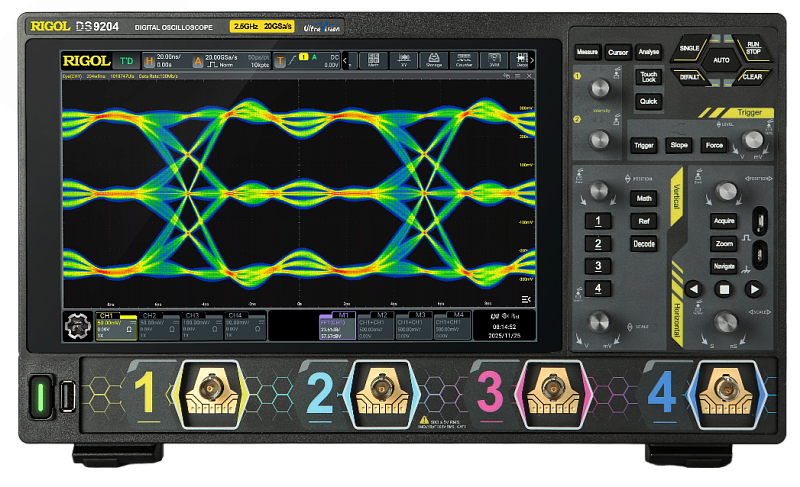Screen dimensions: 800x487
Task: Open the XY display icon
Action: [404, 60]
